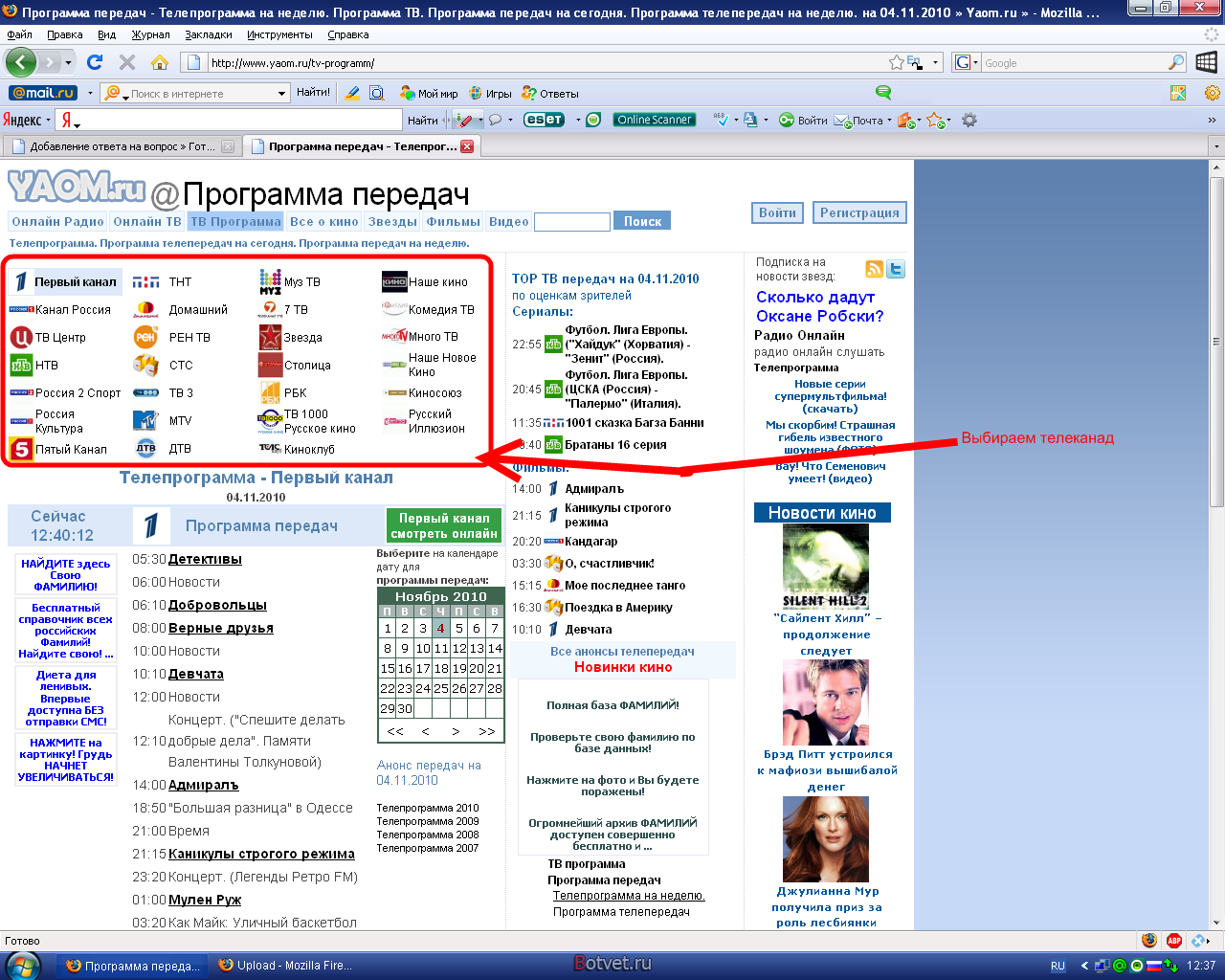Select the ТВ Центр channel logo
This screenshot has height=980, width=1225.
(21, 337)
